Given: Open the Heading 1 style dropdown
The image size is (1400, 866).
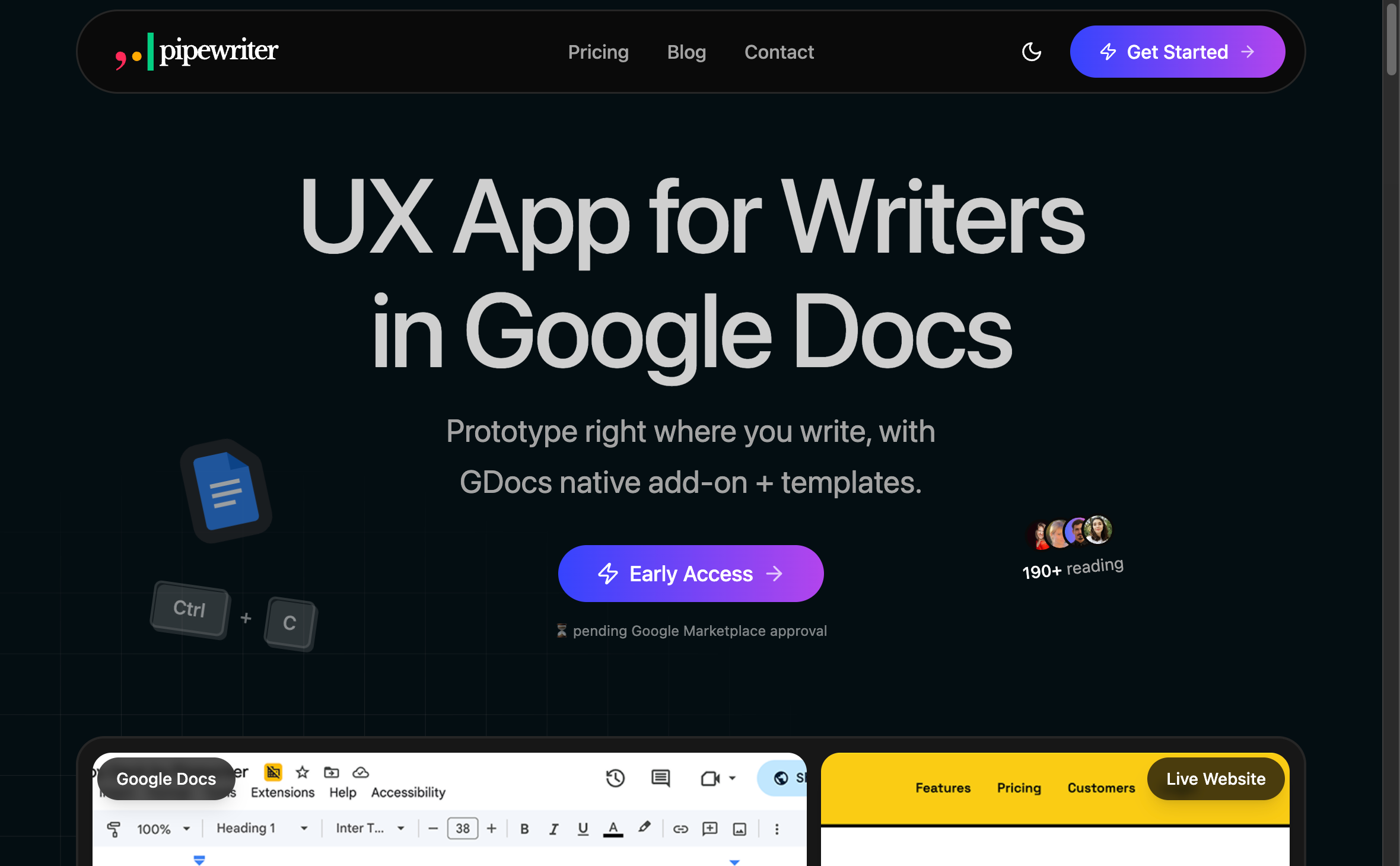Looking at the screenshot, I should coord(262,828).
